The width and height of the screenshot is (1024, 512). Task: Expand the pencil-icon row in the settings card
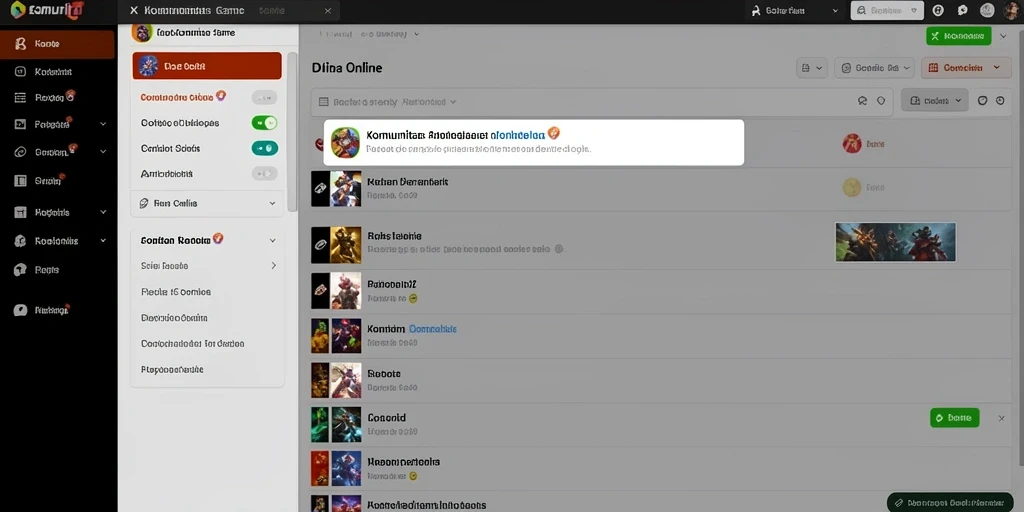[208, 204]
